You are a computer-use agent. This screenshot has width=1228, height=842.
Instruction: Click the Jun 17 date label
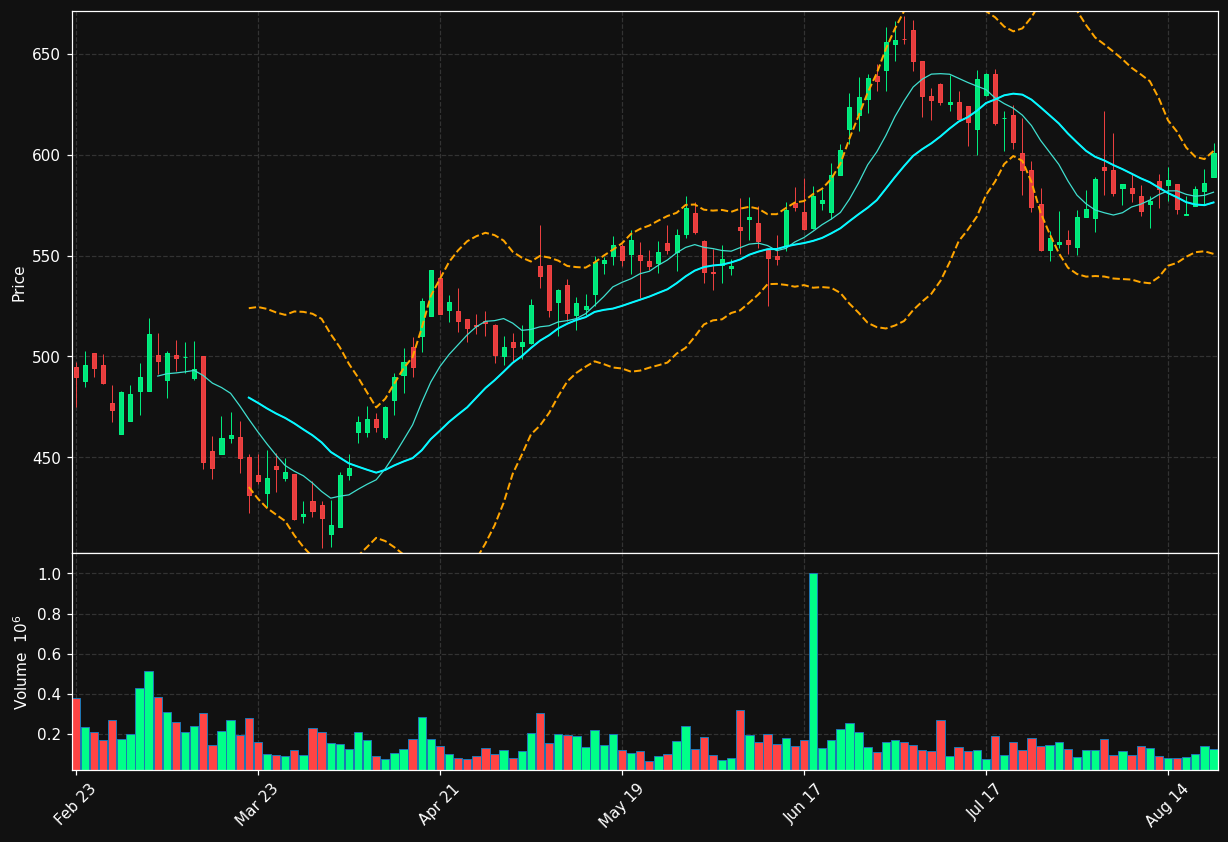(803, 802)
